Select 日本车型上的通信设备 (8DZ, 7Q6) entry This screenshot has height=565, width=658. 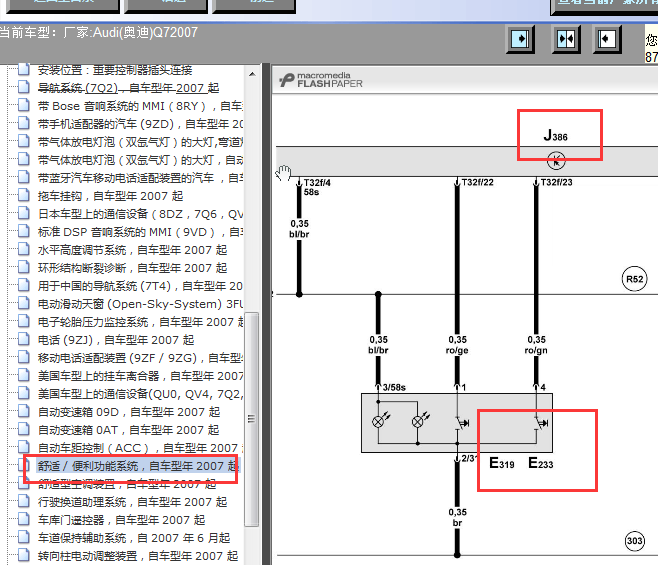(x=140, y=214)
